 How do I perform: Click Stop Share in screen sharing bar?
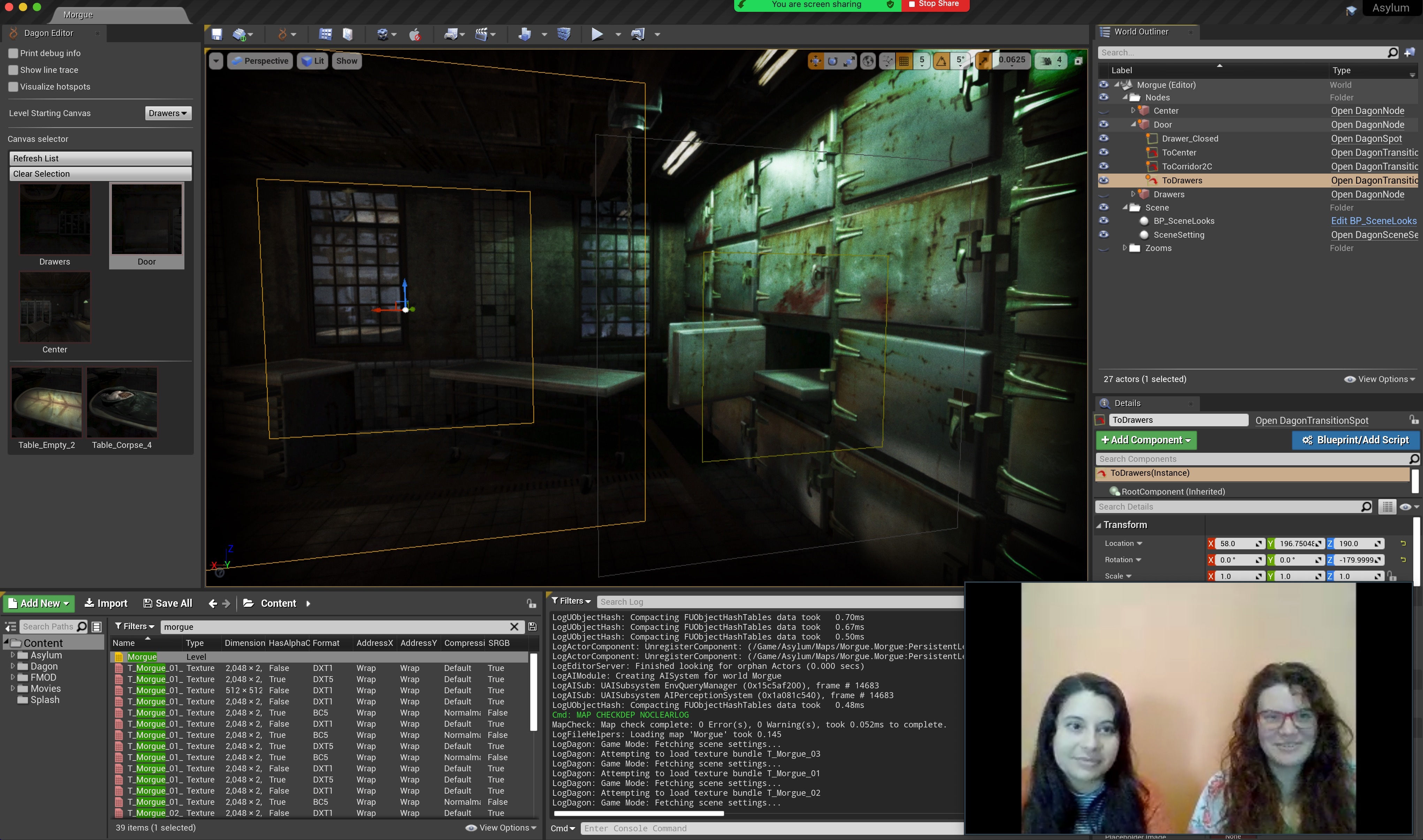[x=936, y=5]
